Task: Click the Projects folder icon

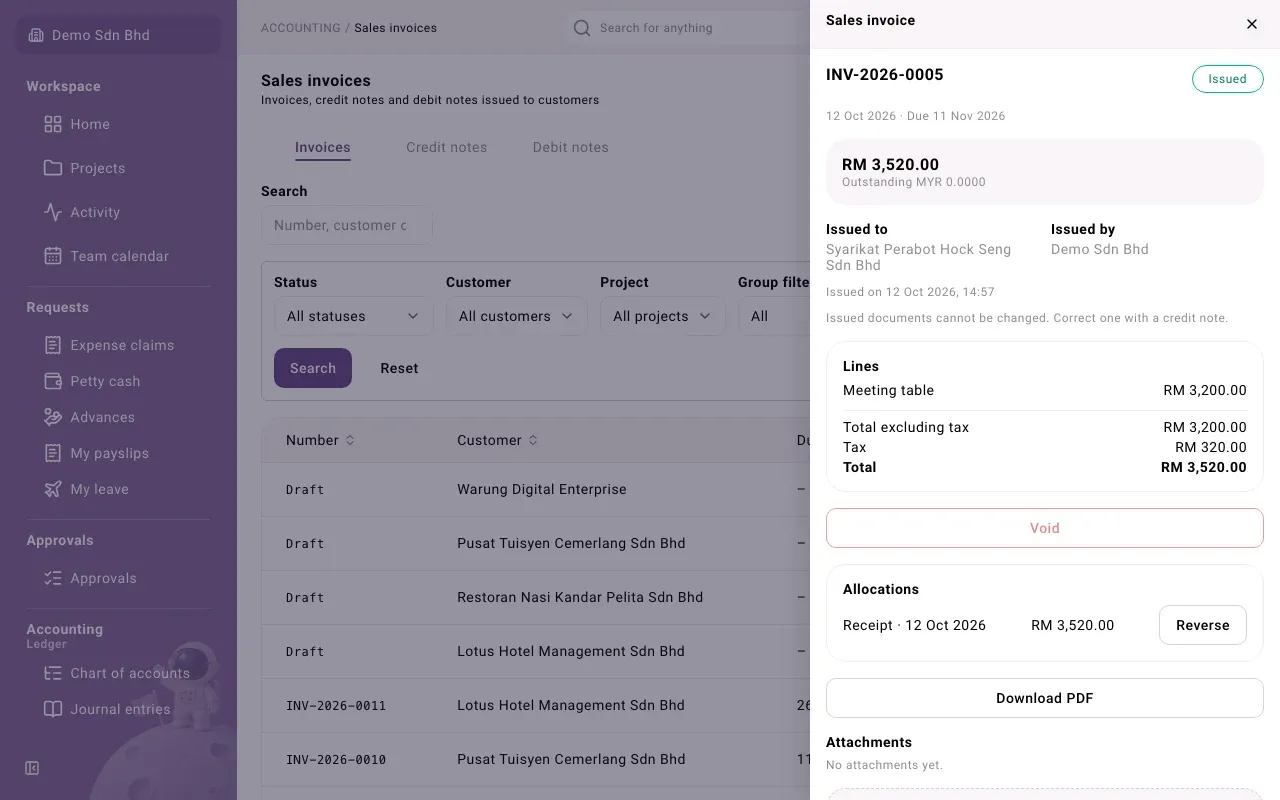Action: (x=53, y=168)
